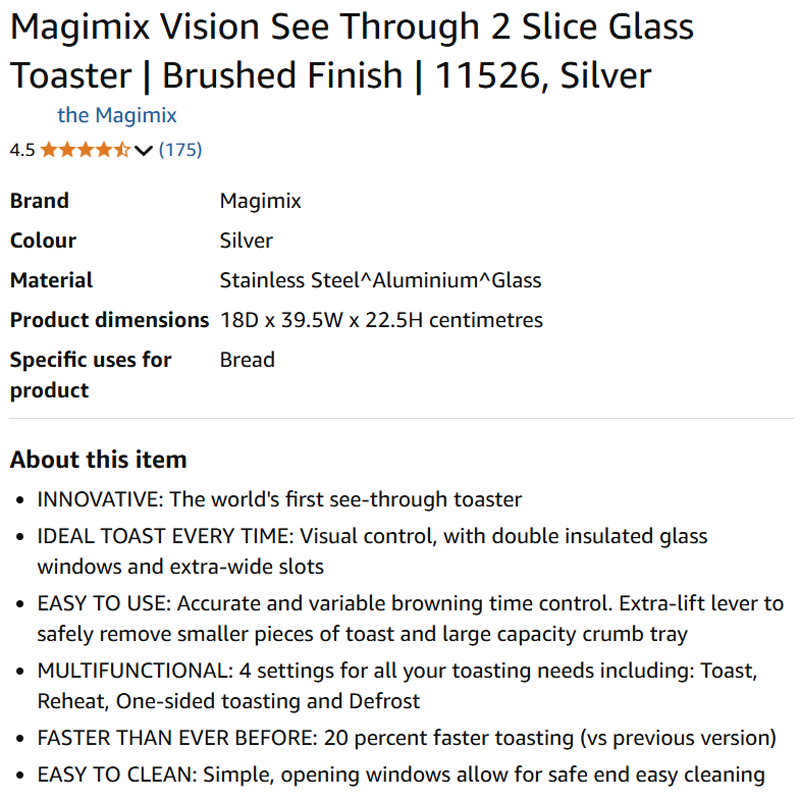Click the orange star rating icons
Image resolution: width=800 pixels, height=801 pixels.
pos(85,150)
